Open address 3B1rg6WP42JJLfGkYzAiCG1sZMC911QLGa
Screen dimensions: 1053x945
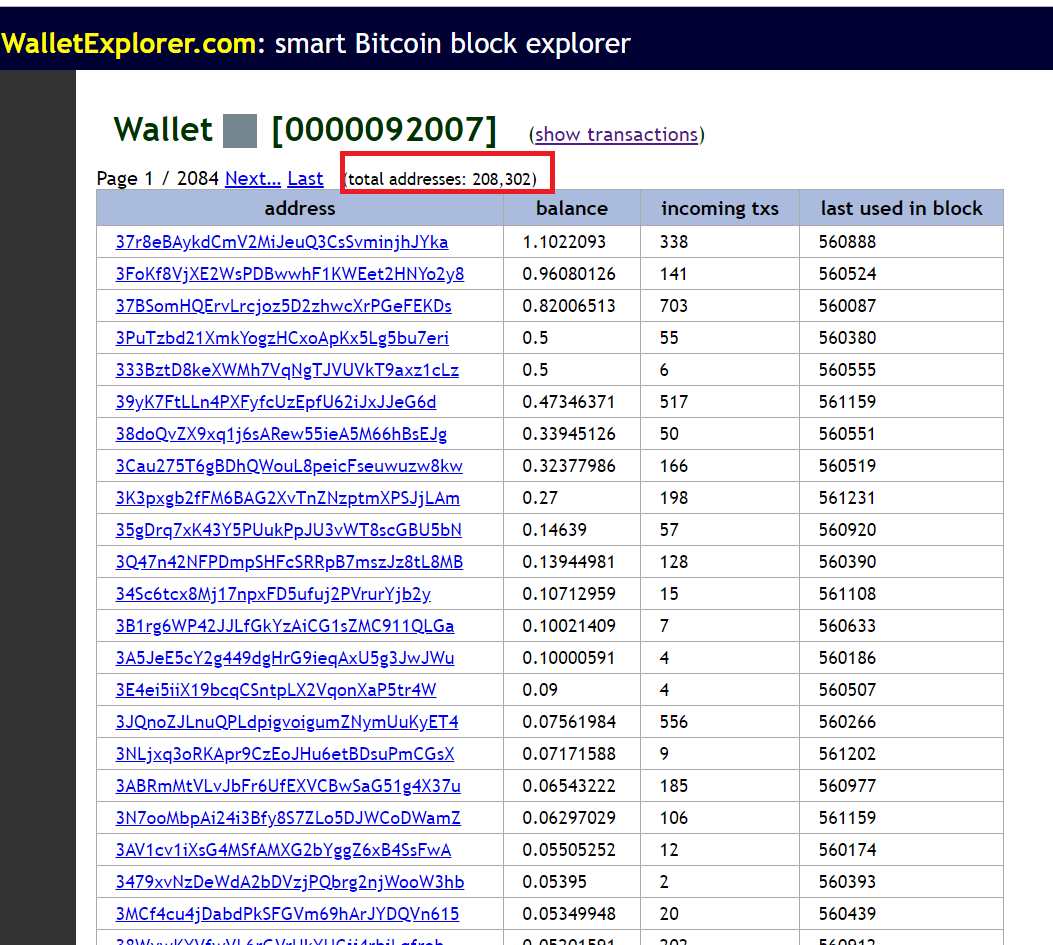tap(285, 626)
